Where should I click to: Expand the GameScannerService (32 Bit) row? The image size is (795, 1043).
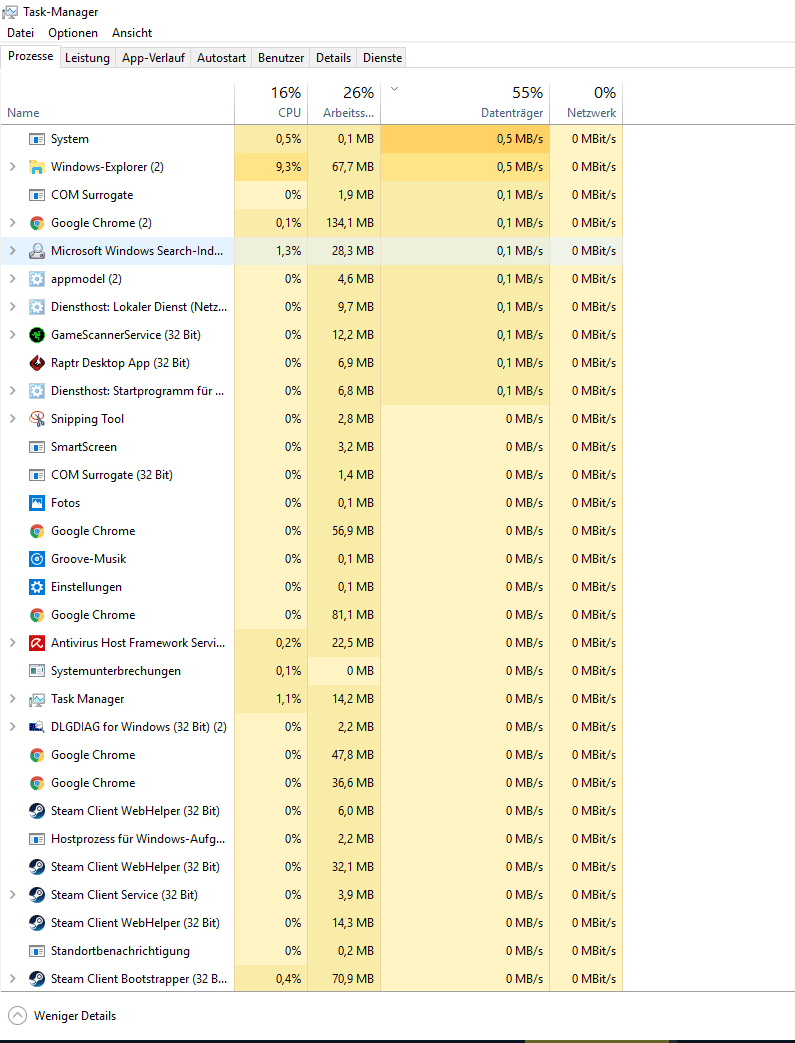(x=13, y=335)
